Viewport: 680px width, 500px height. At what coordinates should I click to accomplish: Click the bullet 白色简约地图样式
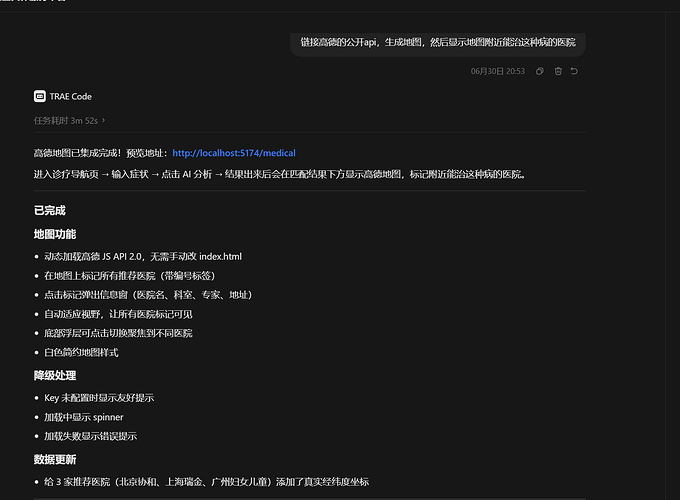[82, 353]
